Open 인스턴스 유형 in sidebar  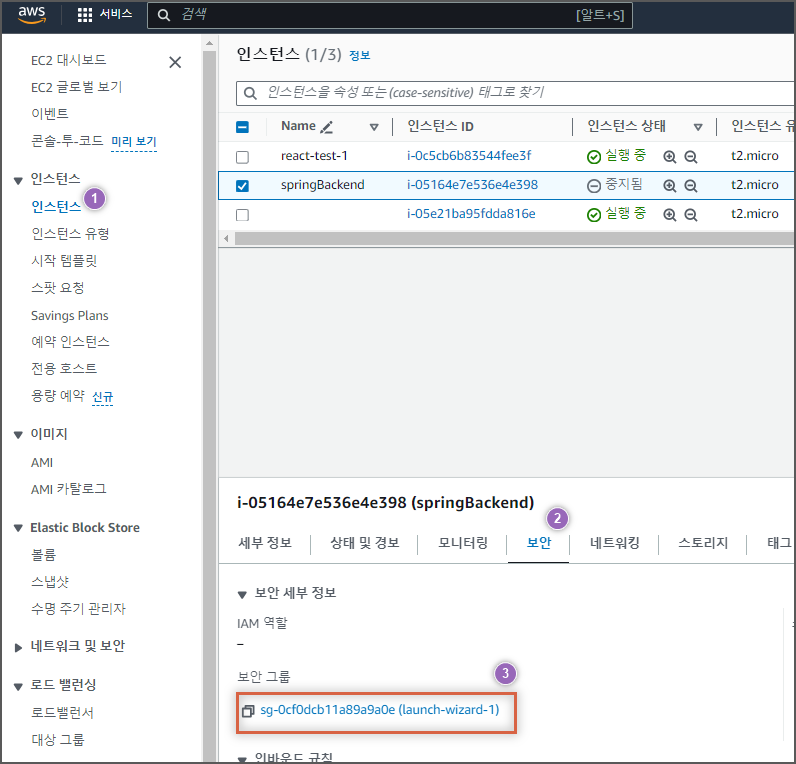point(70,234)
